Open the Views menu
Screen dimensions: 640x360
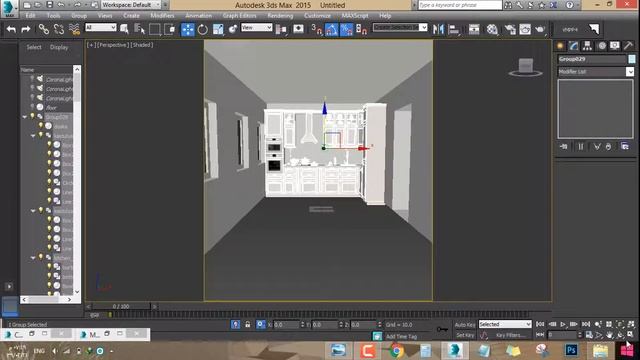point(105,16)
